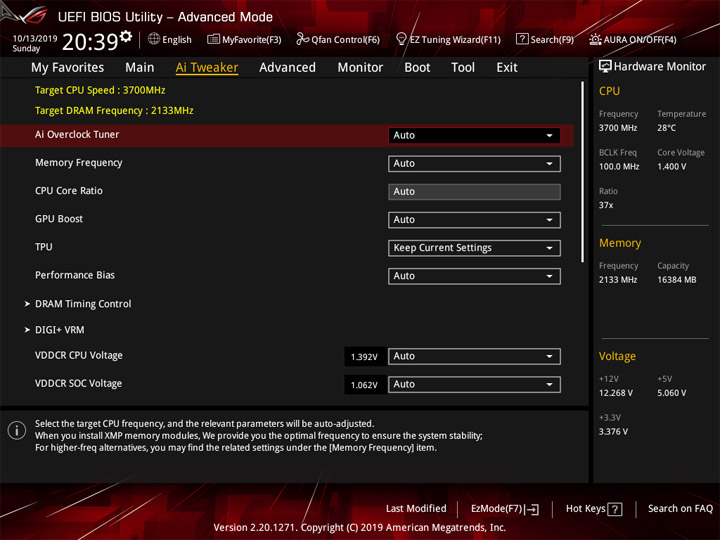Click Last Modified button
The height and width of the screenshot is (540, 720).
click(416, 509)
